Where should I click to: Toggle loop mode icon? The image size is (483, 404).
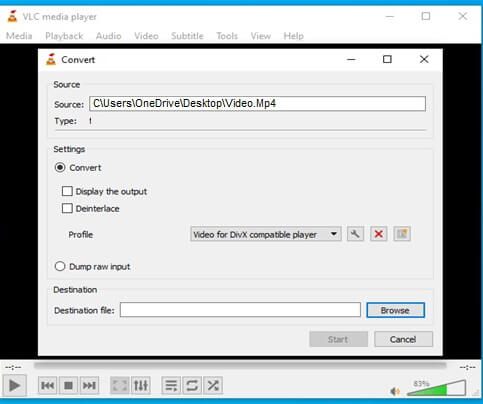coord(192,386)
